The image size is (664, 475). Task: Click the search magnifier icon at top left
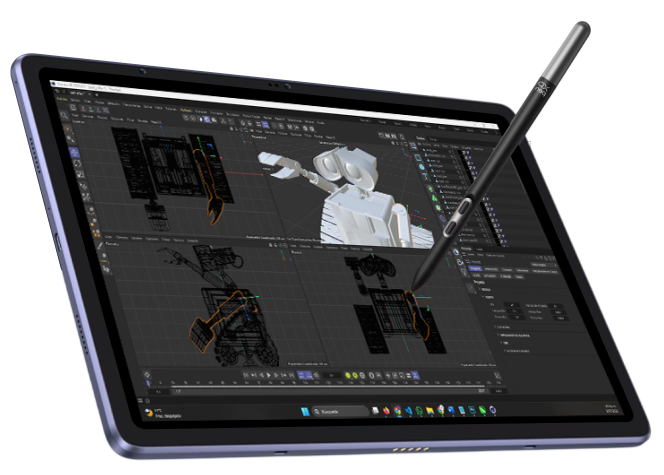point(66,114)
